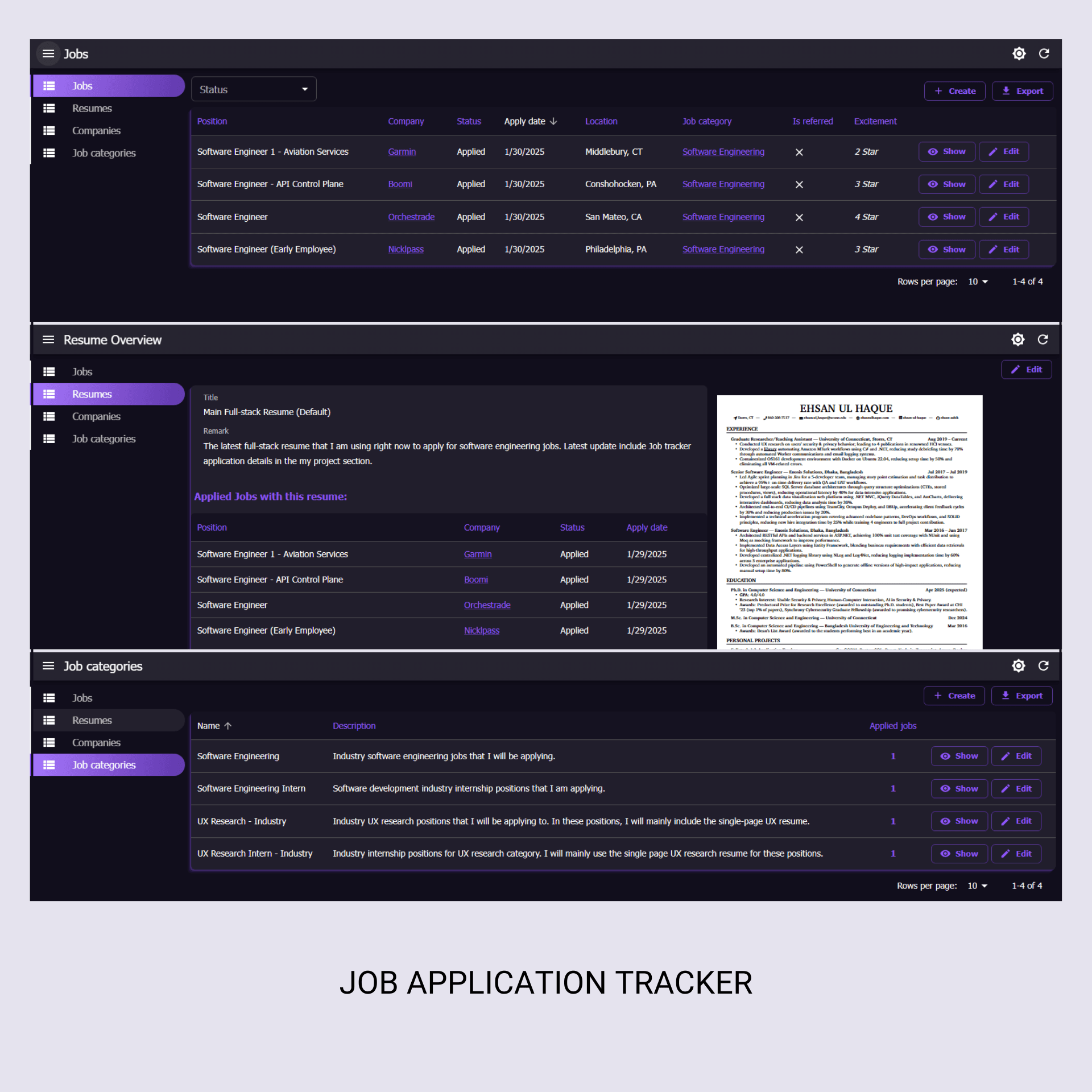Open applied jobs count for UX Research - Industry
Screen dimensions: 1092x1092
[x=892, y=821]
